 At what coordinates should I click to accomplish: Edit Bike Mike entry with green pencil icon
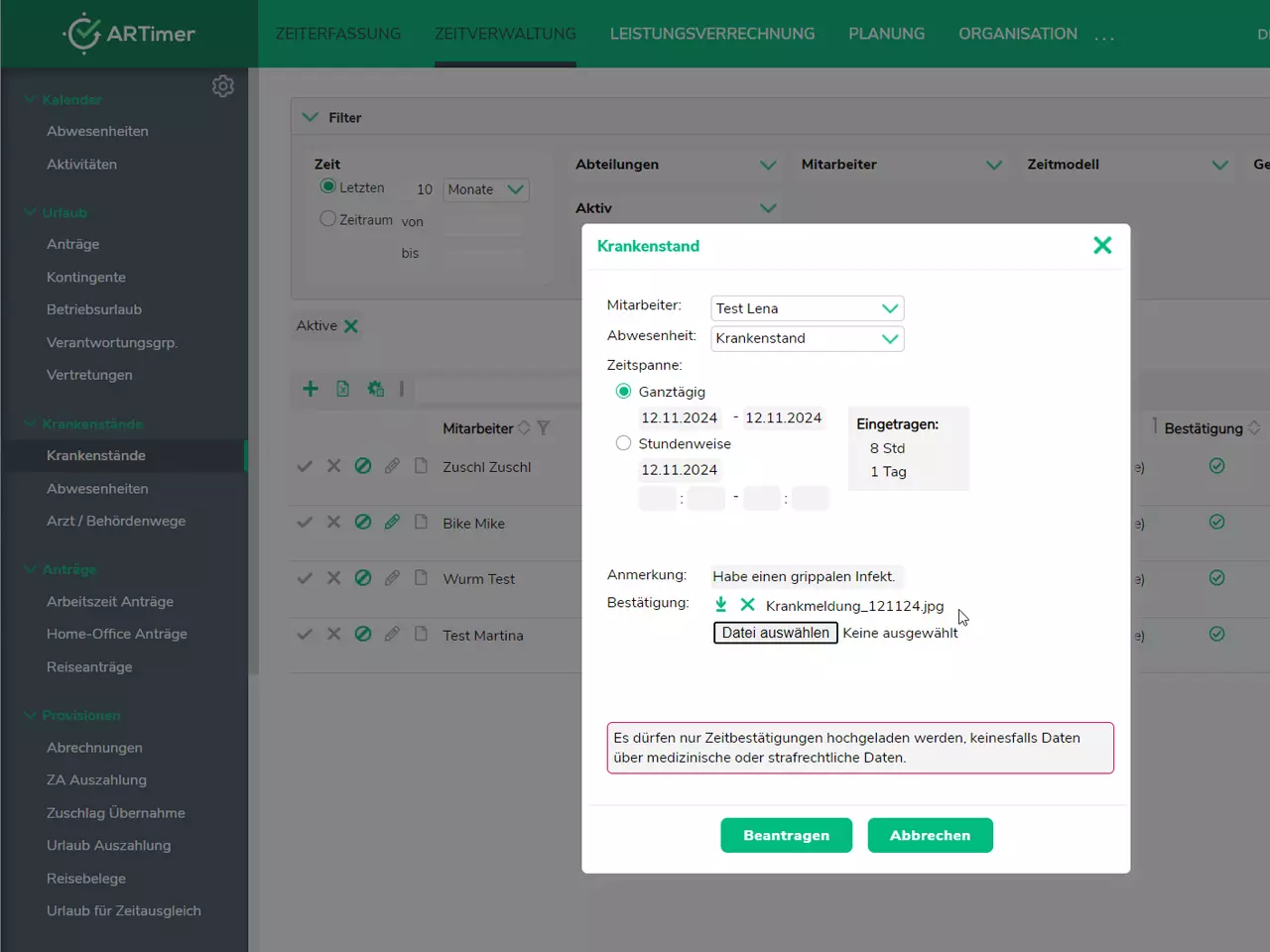point(392,522)
